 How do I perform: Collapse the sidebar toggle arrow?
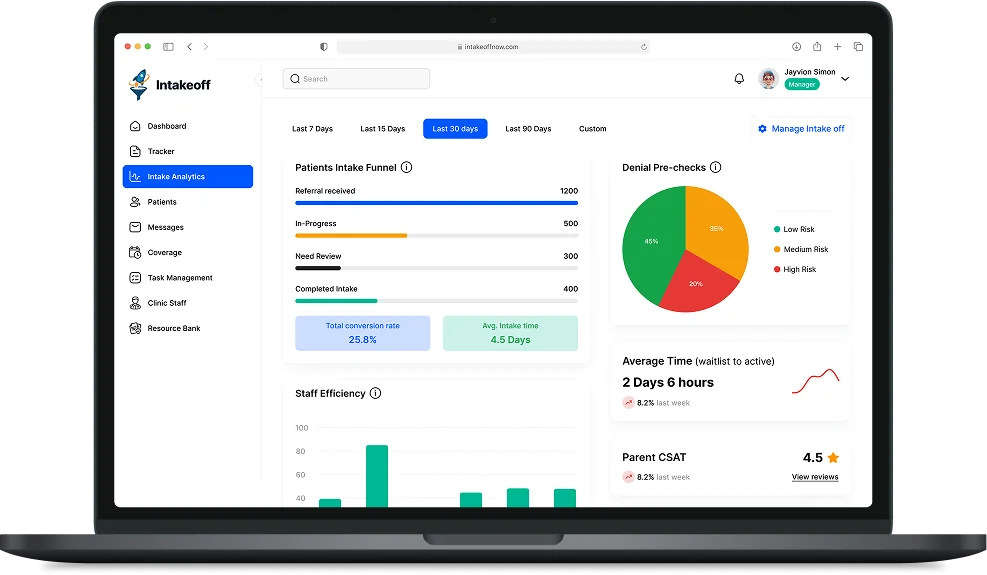(259, 79)
